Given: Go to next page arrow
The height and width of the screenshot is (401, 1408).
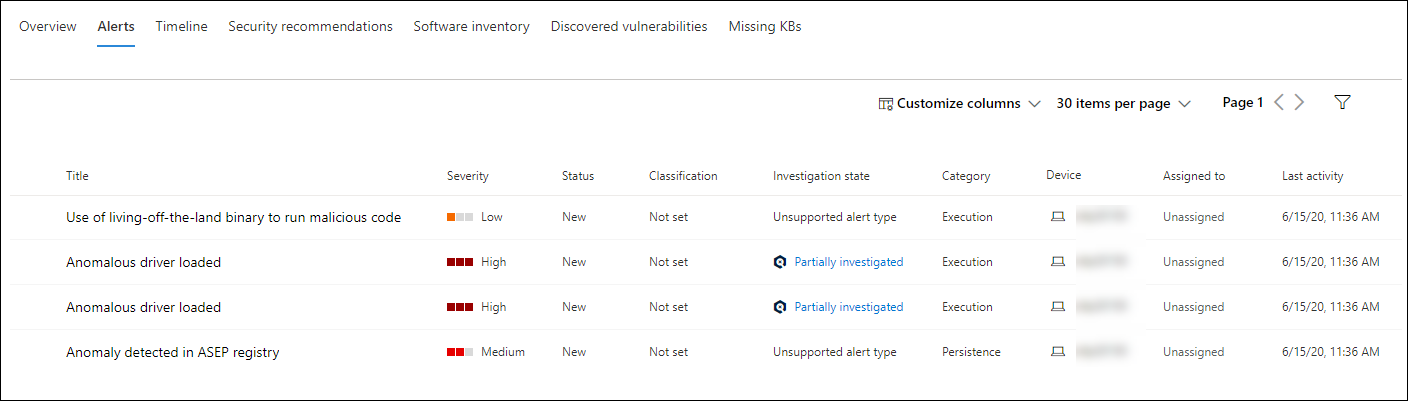Looking at the screenshot, I should (1299, 103).
